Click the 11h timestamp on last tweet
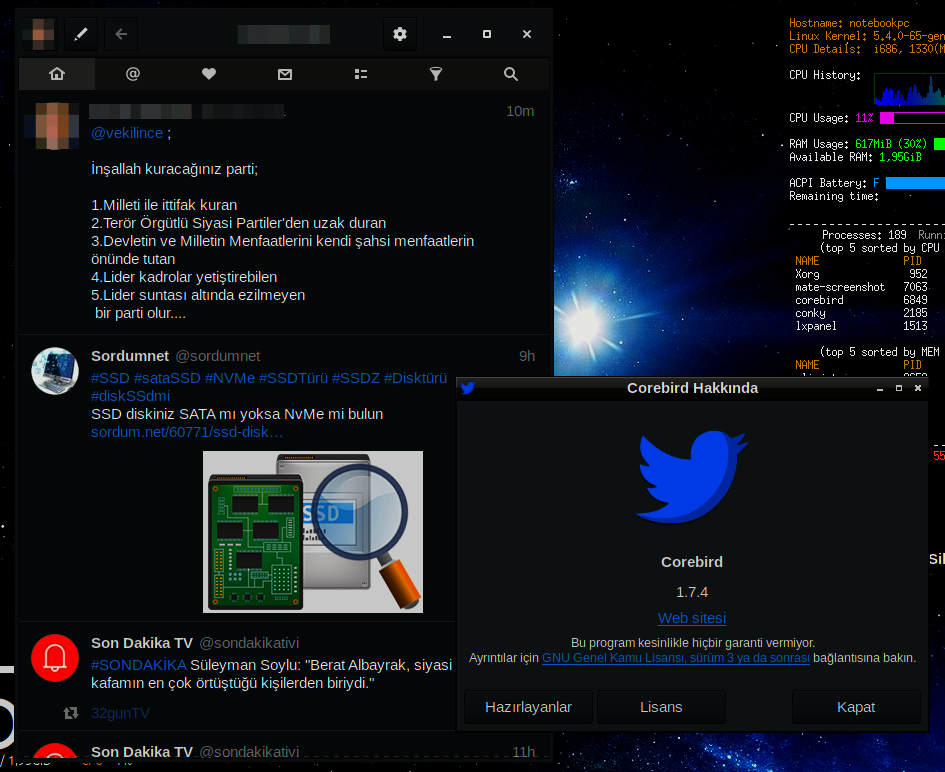The image size is (945, 772). coord(523,752)
